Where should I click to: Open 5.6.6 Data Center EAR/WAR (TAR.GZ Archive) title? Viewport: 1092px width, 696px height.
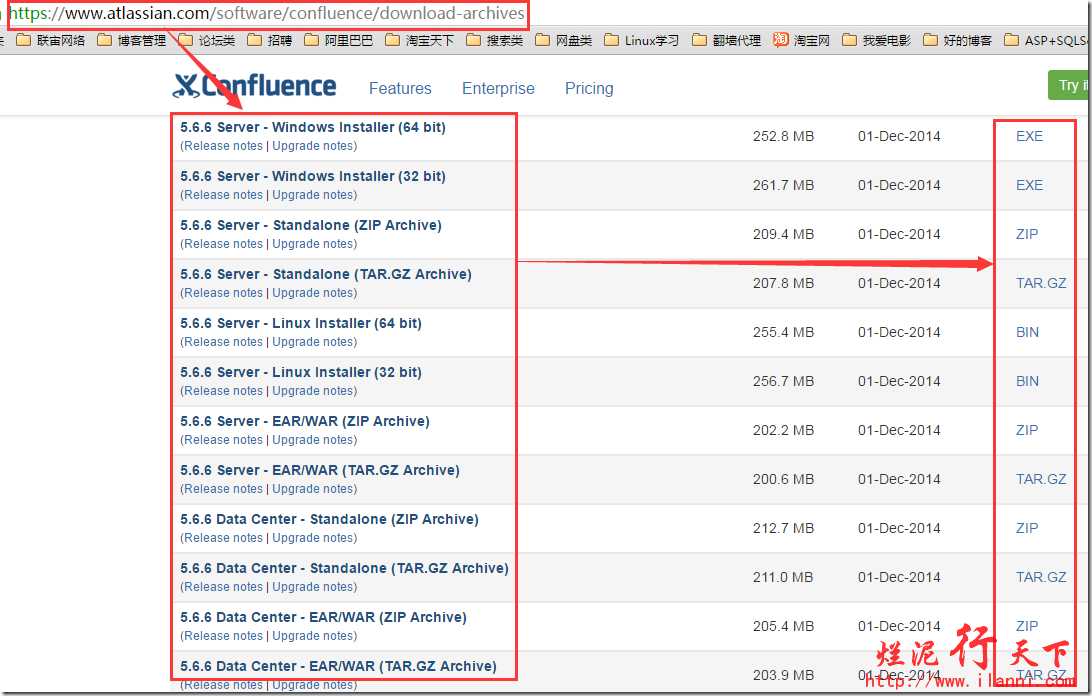[x=338, y=666]
